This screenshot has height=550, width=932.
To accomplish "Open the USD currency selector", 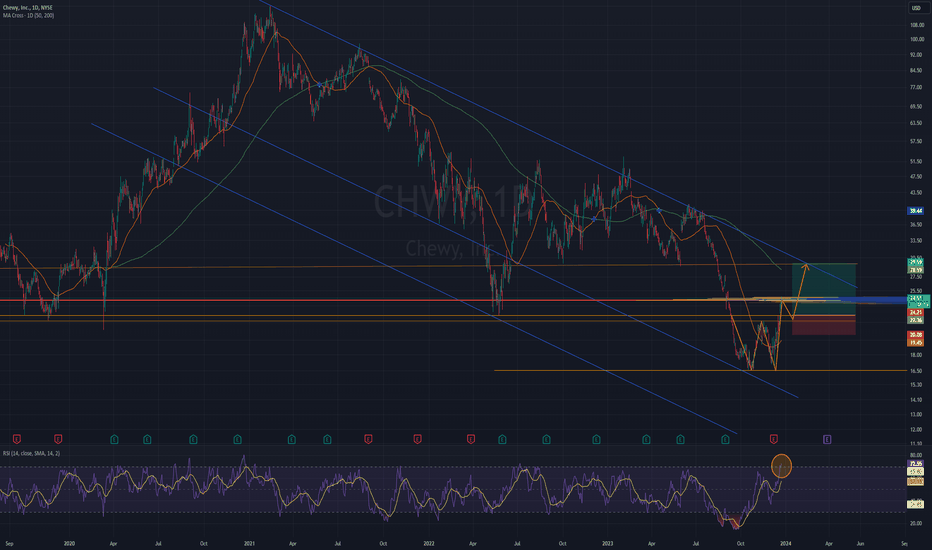I will click(x=916, y=8).
